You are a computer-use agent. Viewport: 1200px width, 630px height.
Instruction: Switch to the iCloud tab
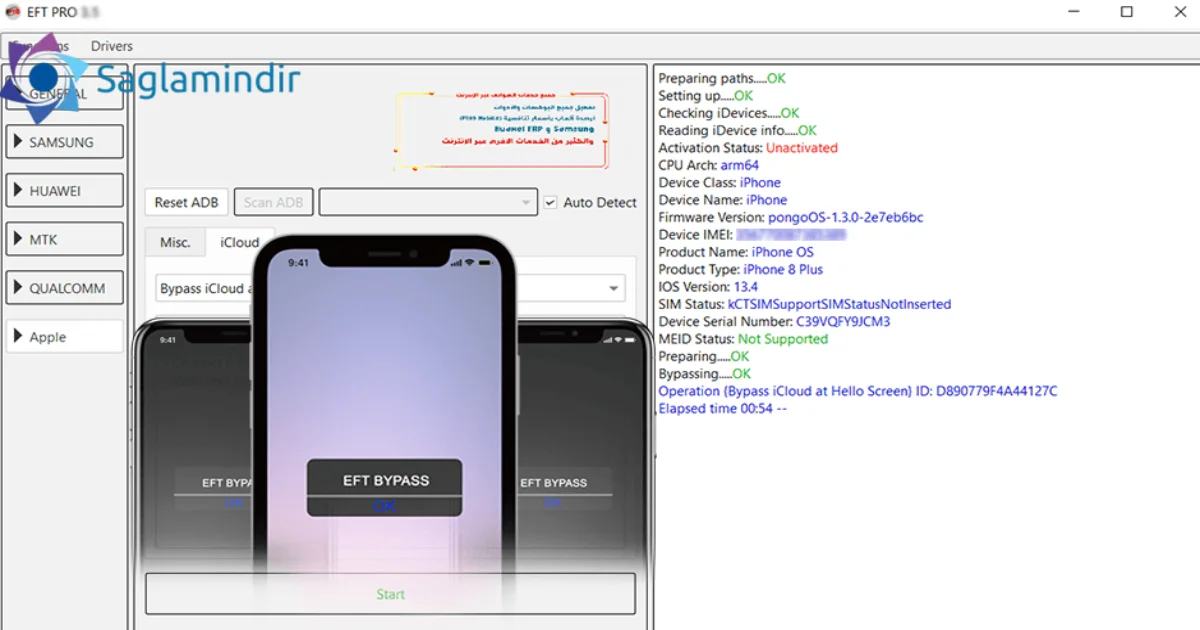click(240, 242)
